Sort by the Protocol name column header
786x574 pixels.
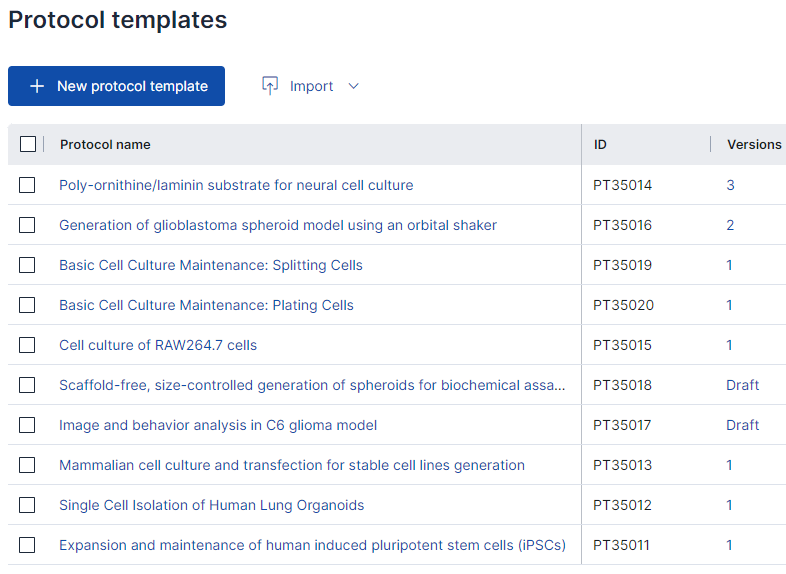click(x=105, y=144)
